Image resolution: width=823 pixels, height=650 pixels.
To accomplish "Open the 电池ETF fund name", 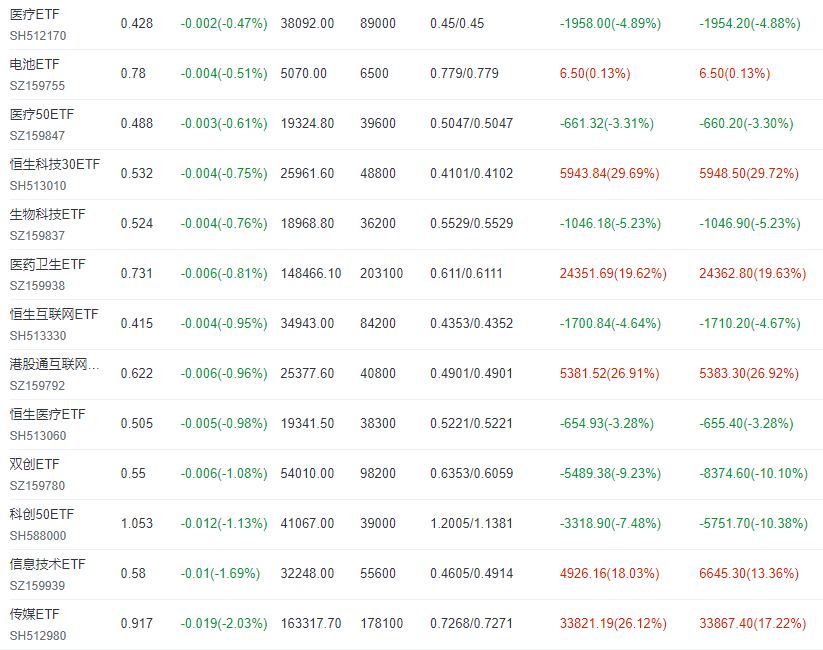I will pyautogui.click(x=35, y=64).
